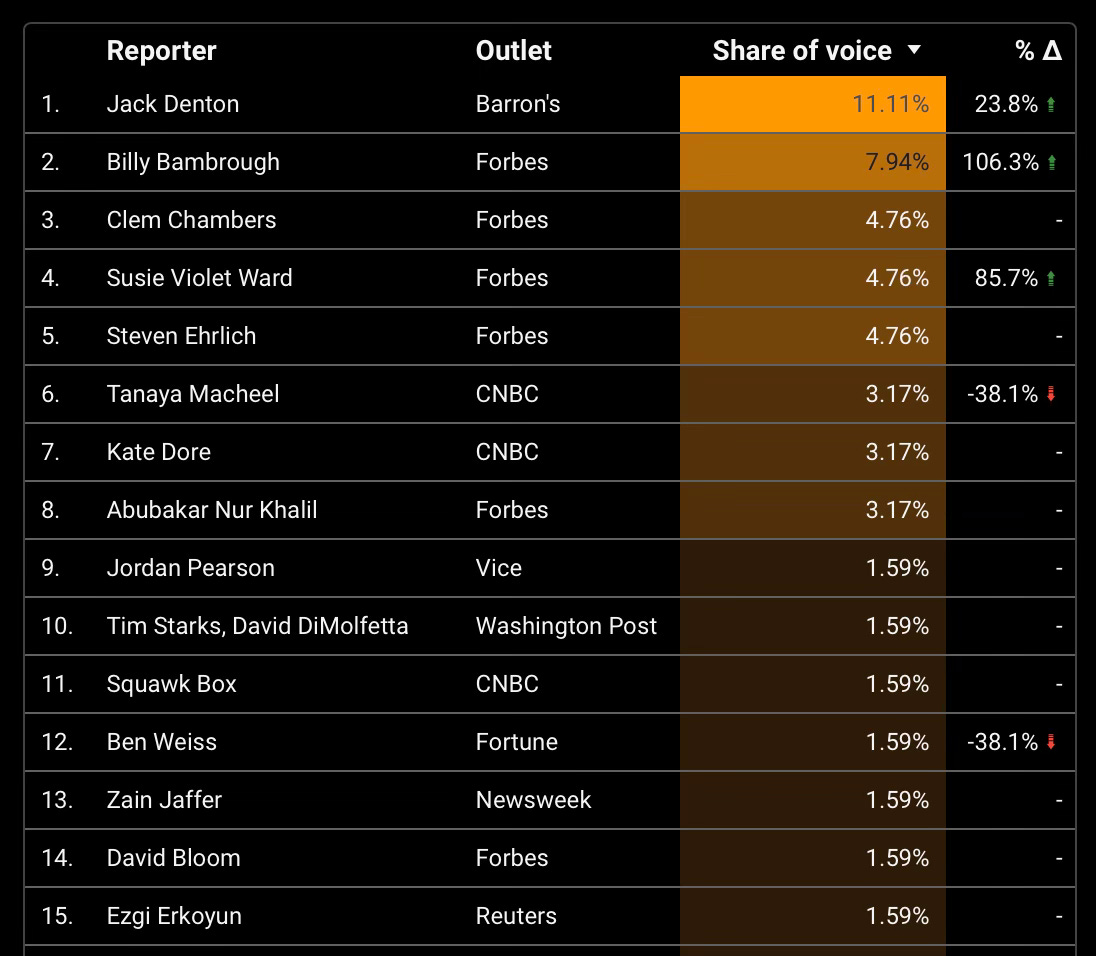Select the Barron's outlet cell
The width and height of the screenshot is (1096, 956).
coord(518,104)
